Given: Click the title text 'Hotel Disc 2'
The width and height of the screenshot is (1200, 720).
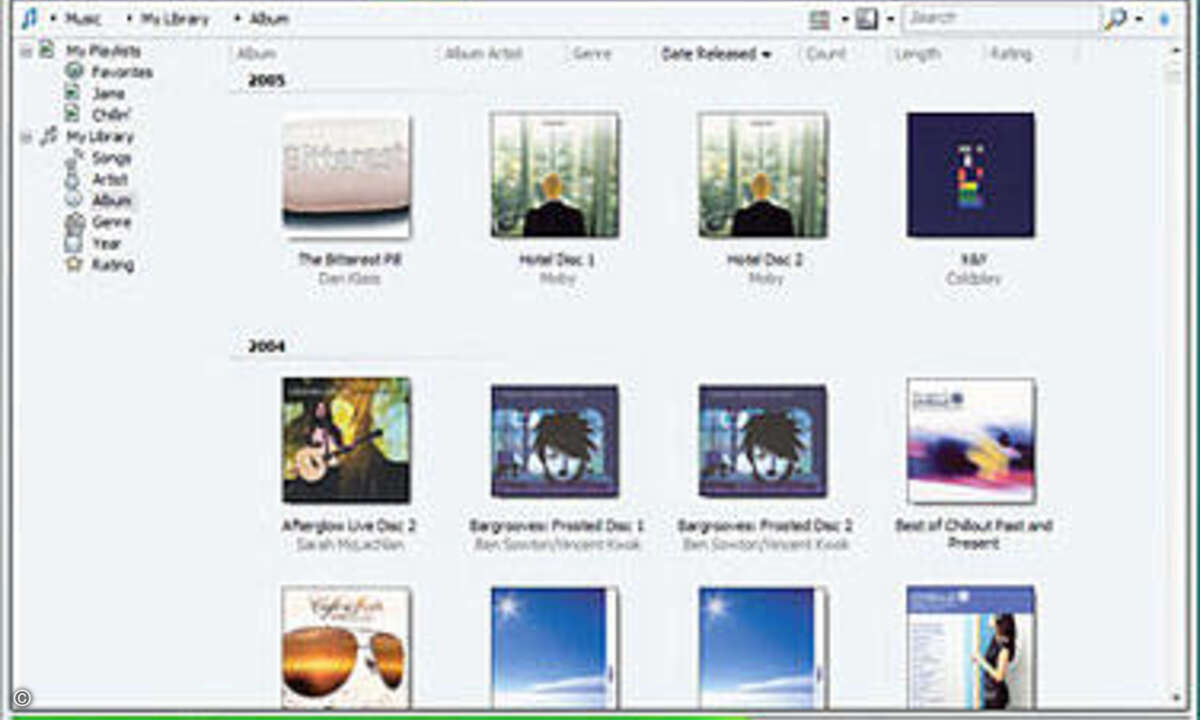Looking at the screenshot, I should [x=765, y=259].
